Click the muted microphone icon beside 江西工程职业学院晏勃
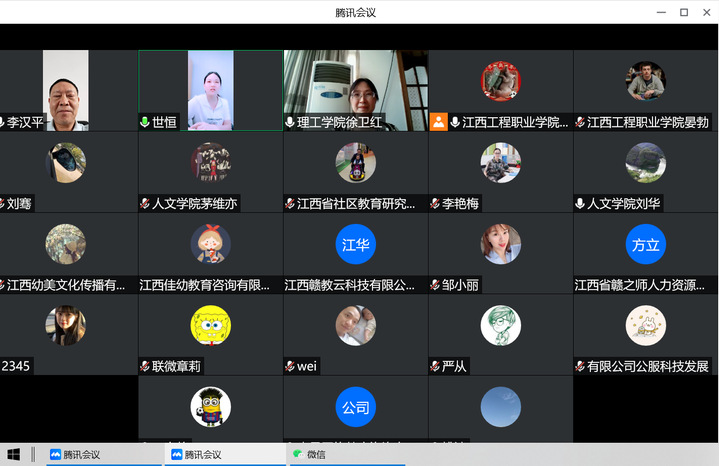 click(x=580, y=122)
